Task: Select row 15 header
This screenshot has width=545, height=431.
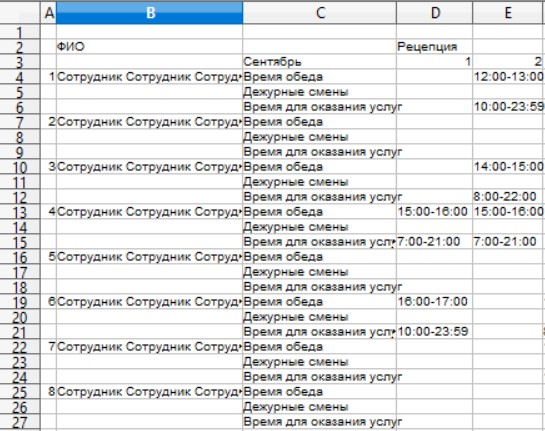Action: (20, 241)
